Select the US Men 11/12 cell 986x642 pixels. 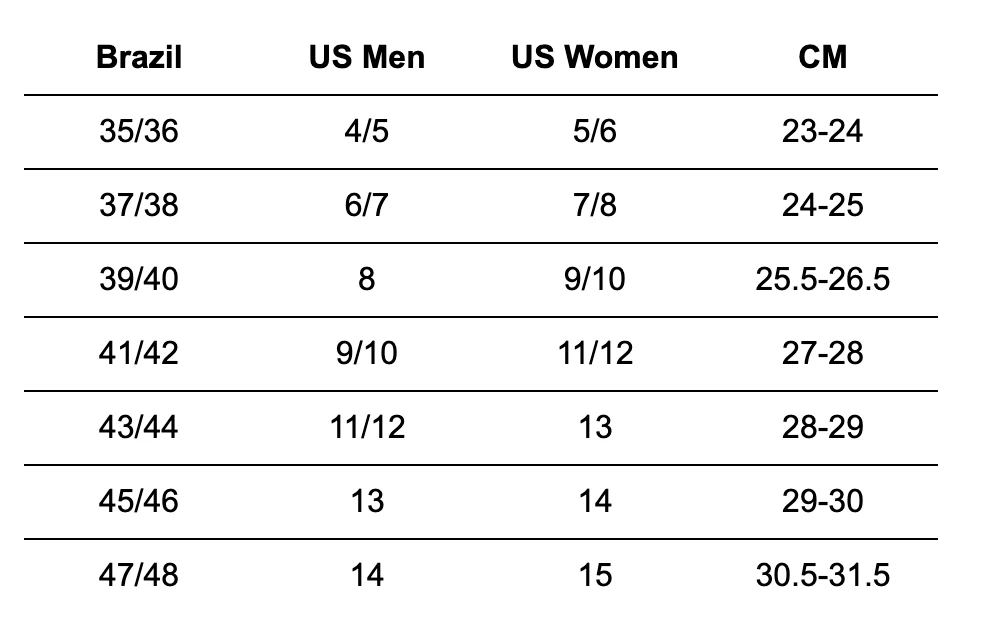click(366, 427)
